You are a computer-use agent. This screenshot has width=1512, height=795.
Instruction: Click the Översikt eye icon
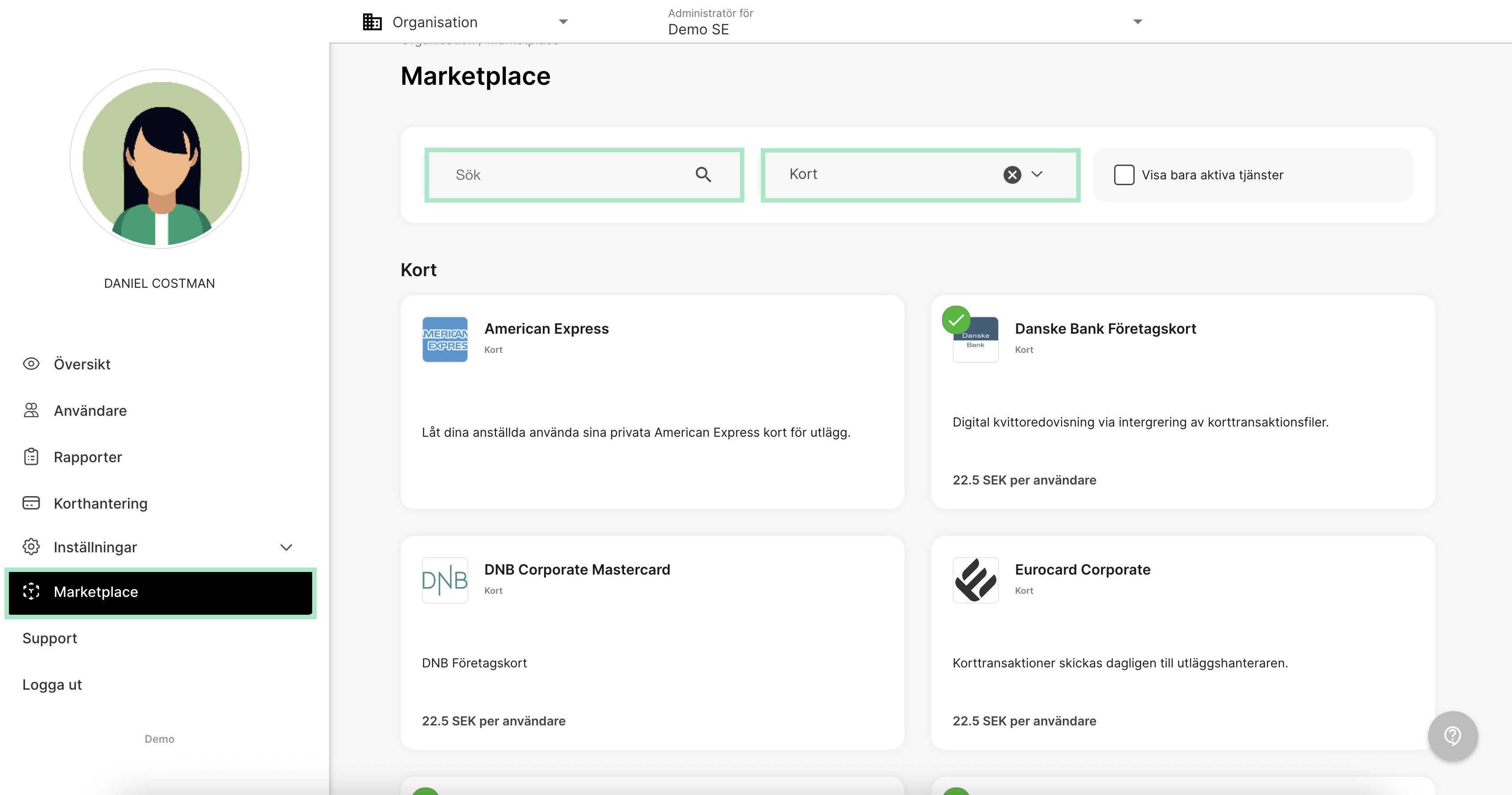pos(31,364)
